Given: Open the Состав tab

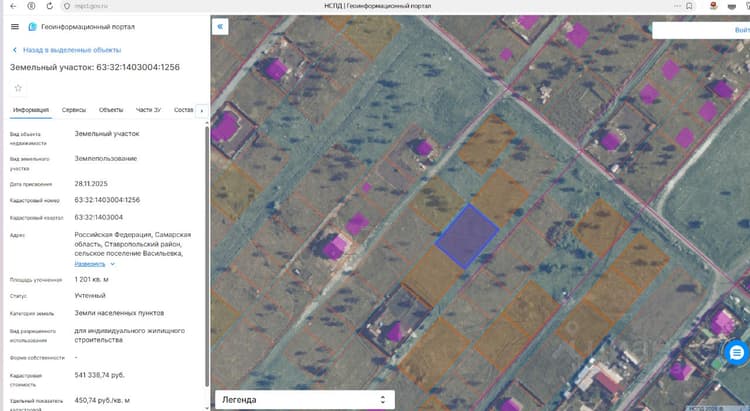Looking at the screenshot, I should click(x=184, y=110).
